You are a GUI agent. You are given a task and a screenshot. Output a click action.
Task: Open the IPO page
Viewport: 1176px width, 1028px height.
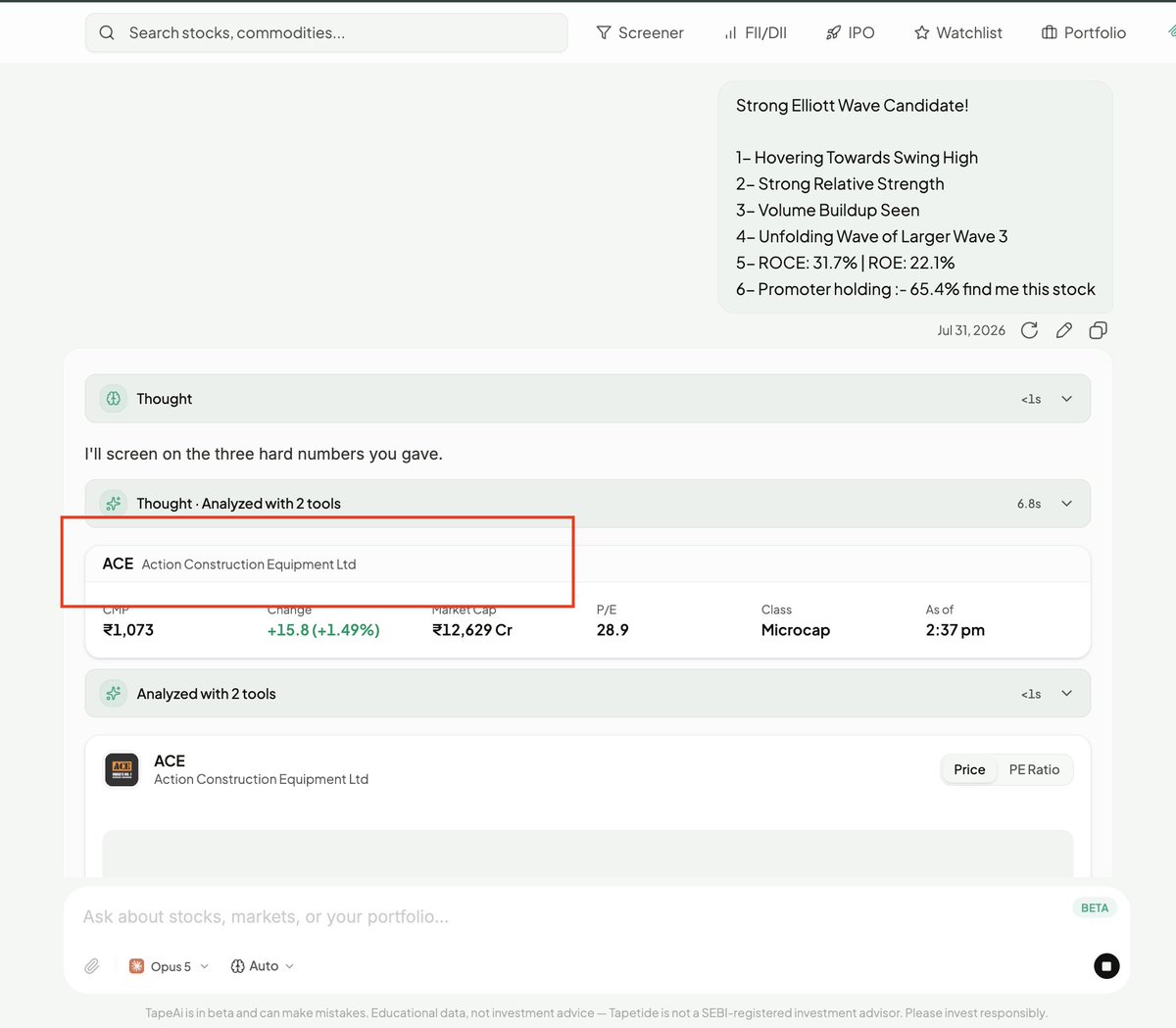click(x=850, y=32)
